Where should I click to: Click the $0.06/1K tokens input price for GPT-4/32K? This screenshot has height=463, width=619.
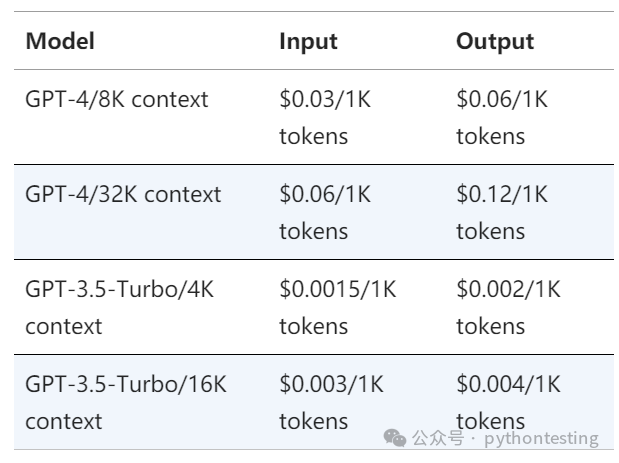tap(325, 213)
